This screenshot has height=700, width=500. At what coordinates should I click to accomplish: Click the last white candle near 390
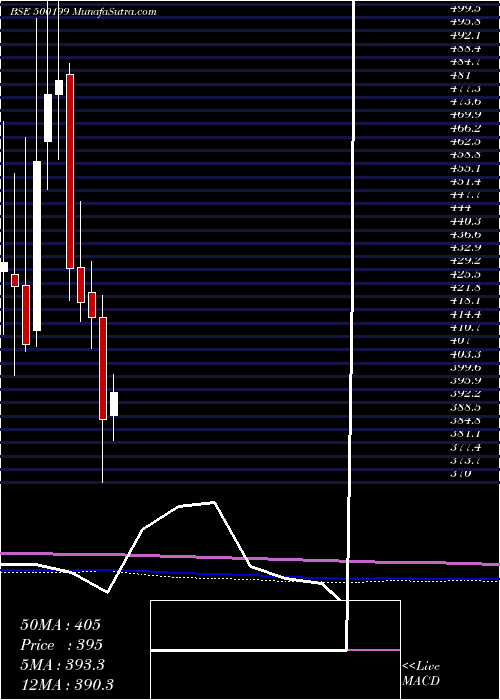click(x=114, y=404)
